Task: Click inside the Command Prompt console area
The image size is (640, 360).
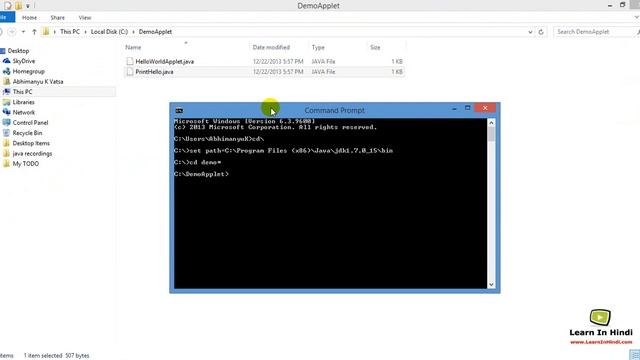Action: click(x=330, y=203)
